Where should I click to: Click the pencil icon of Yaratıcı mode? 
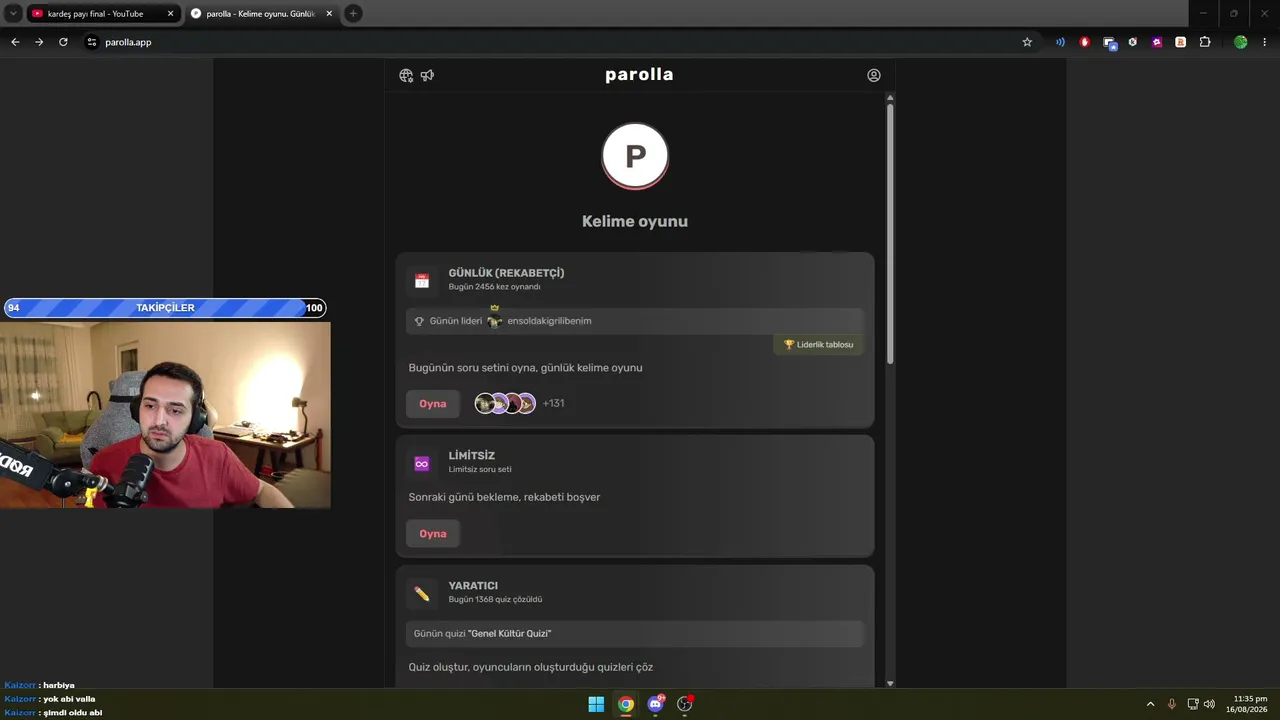[x=422, y=594]
